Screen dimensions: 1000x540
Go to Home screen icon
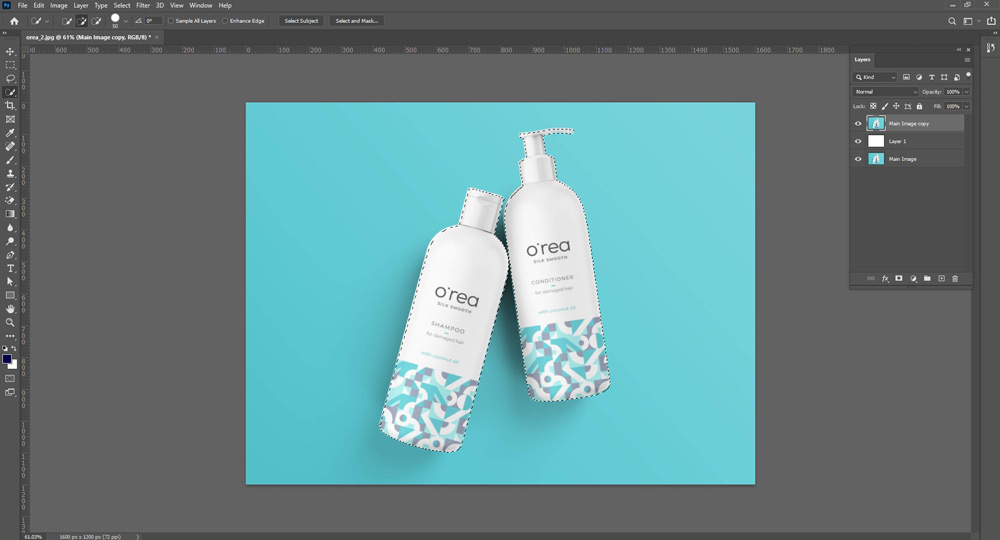14,21
